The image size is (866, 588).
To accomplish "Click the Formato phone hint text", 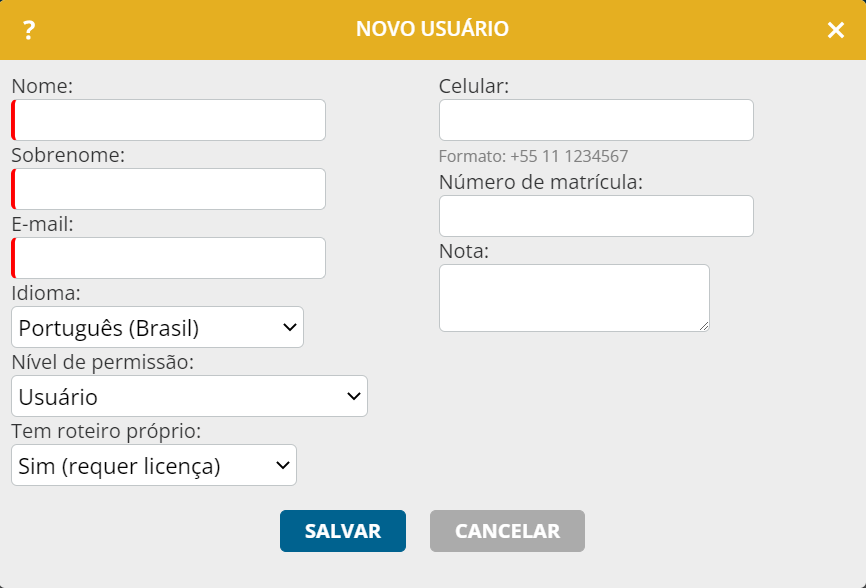I will [x=534, y=156].
